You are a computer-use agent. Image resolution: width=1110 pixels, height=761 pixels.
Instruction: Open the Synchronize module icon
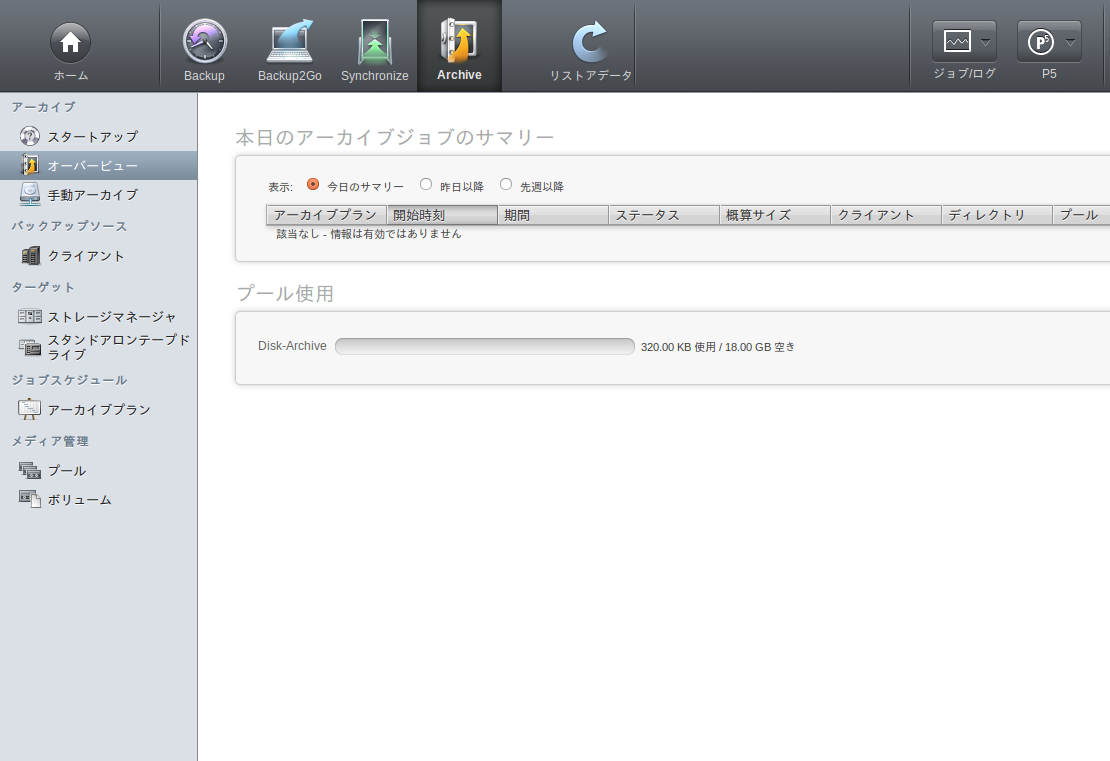coord(374,43)
